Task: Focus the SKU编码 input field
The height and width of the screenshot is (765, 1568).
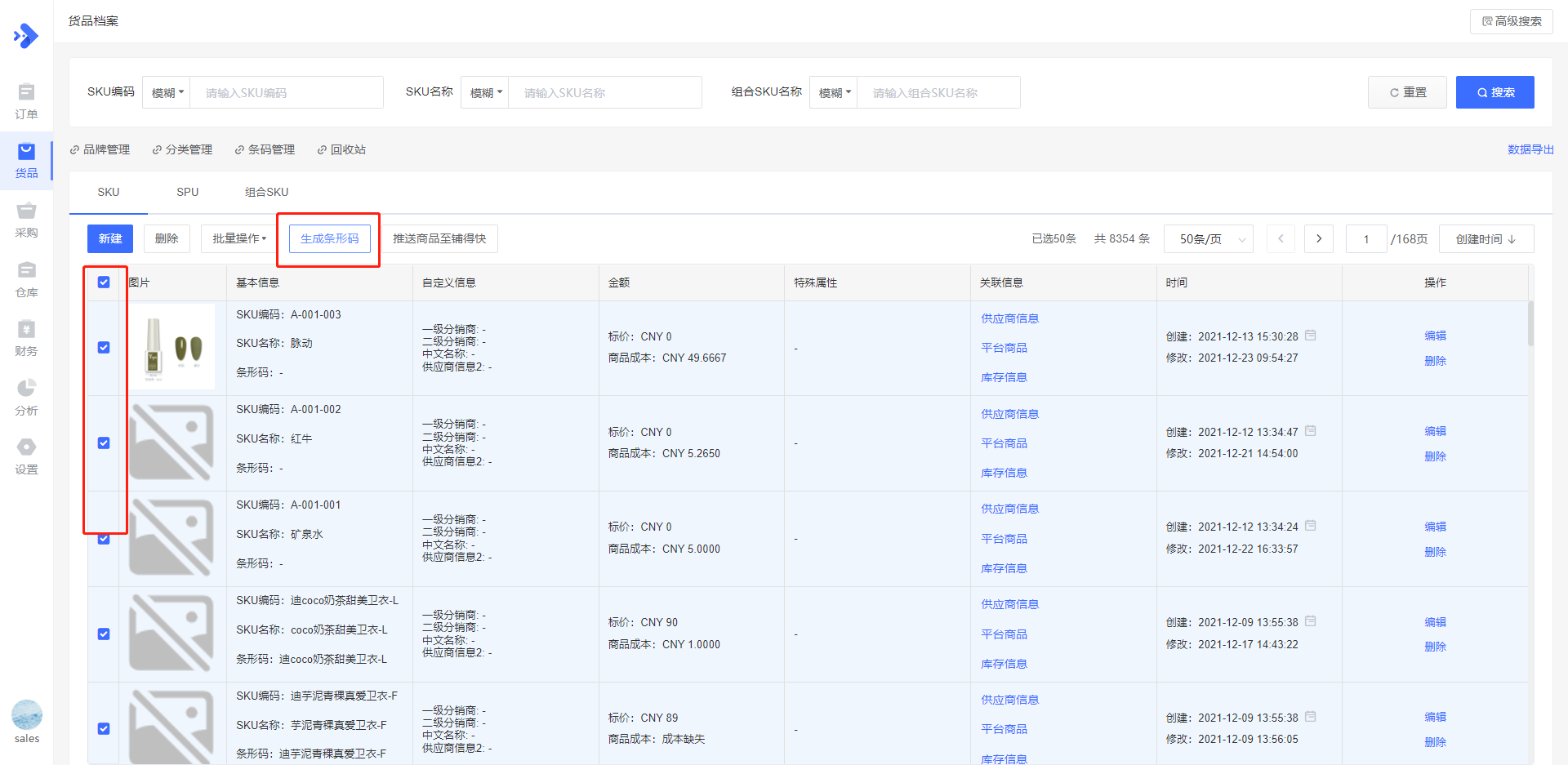Action: (x=287, y=92)
